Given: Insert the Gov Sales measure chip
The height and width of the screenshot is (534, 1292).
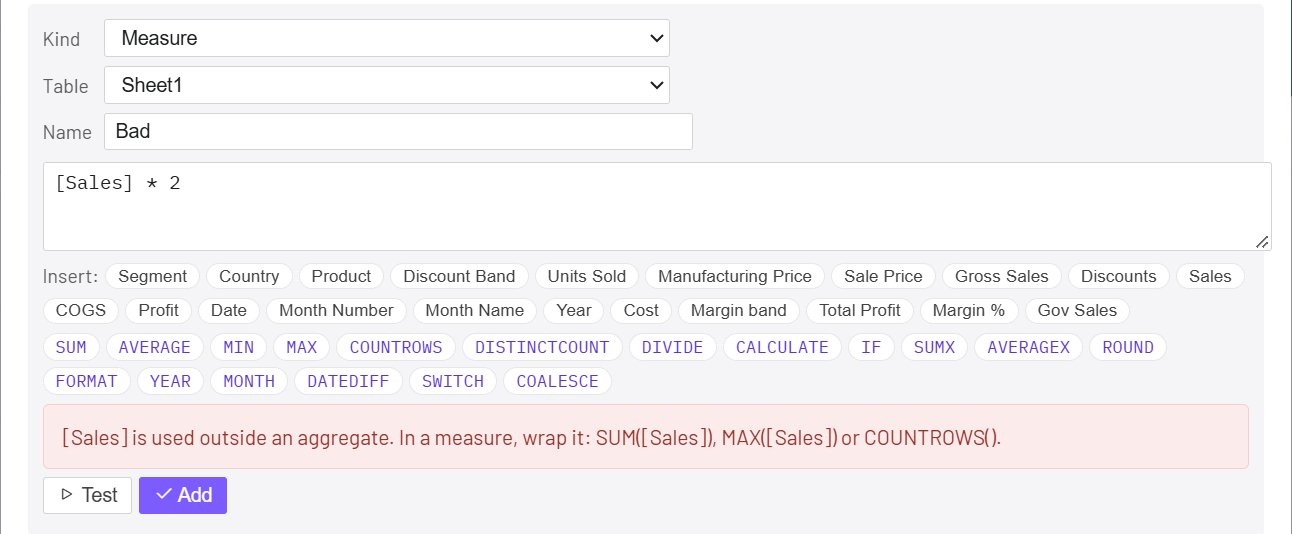Looking at the screenshot, I should click(x=1077, y=310).
